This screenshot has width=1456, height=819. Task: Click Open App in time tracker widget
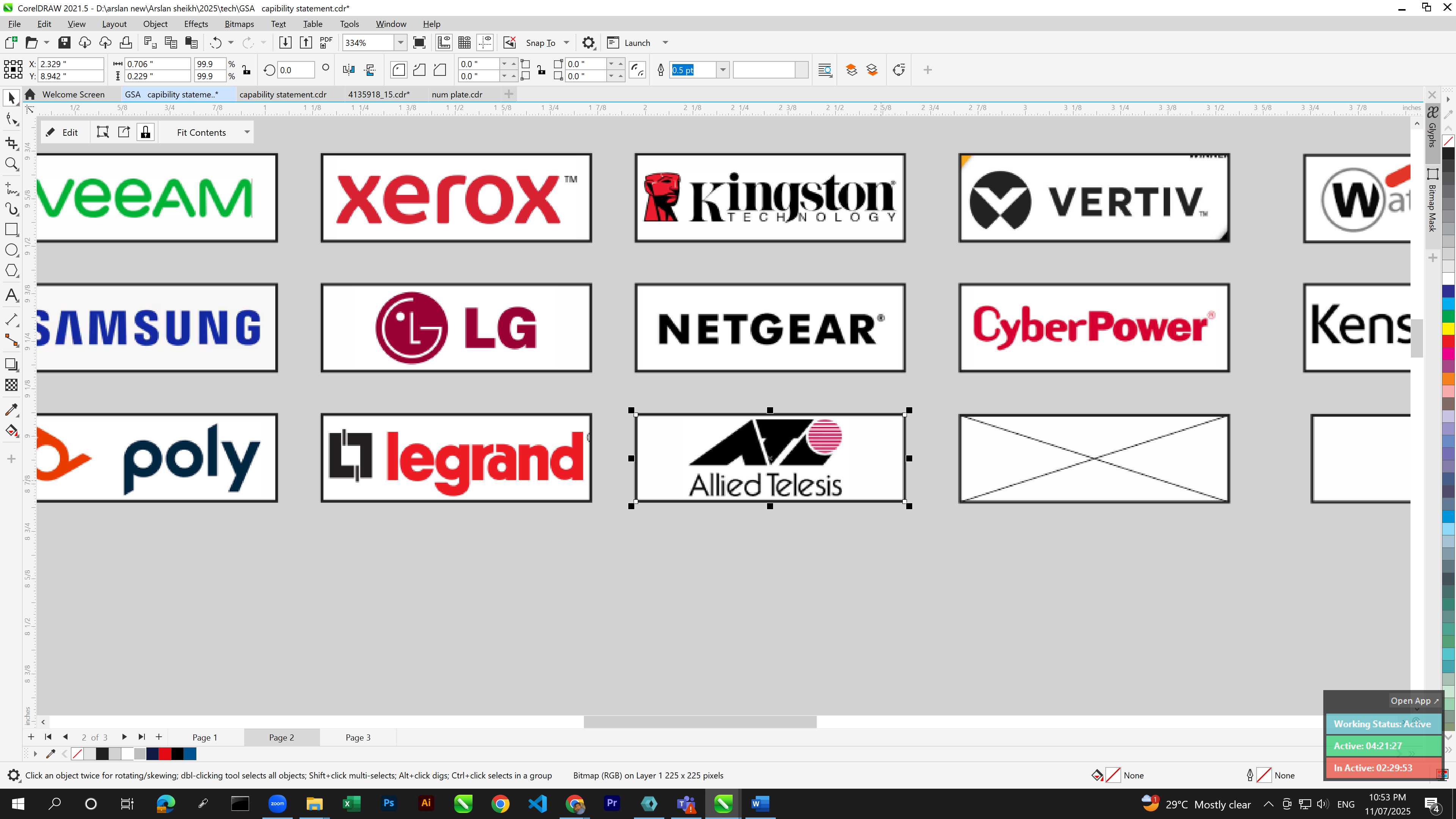pyautogui.click(x=1414, y=701)
